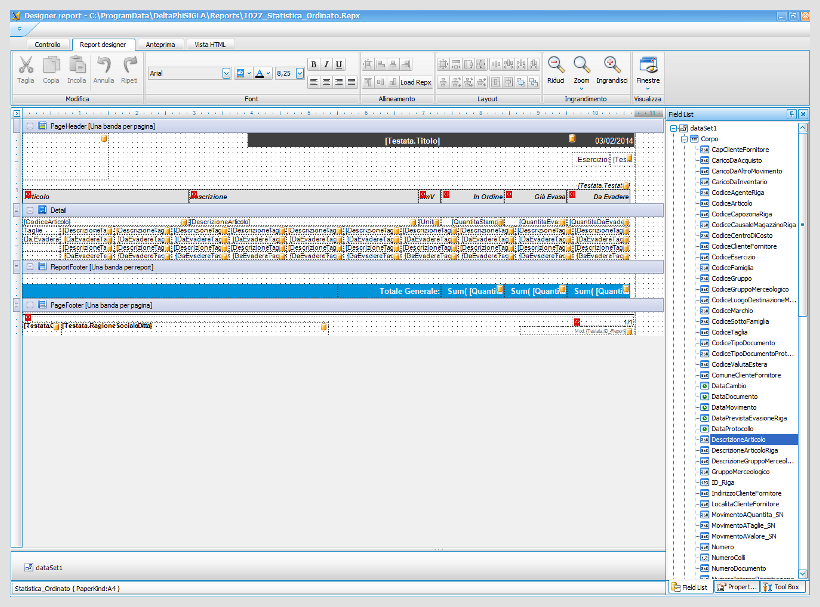Image resolution: width=820 pixels, height=607 pixels.
Task: Select the Descrizione column header label
Action: coord(303,197)
